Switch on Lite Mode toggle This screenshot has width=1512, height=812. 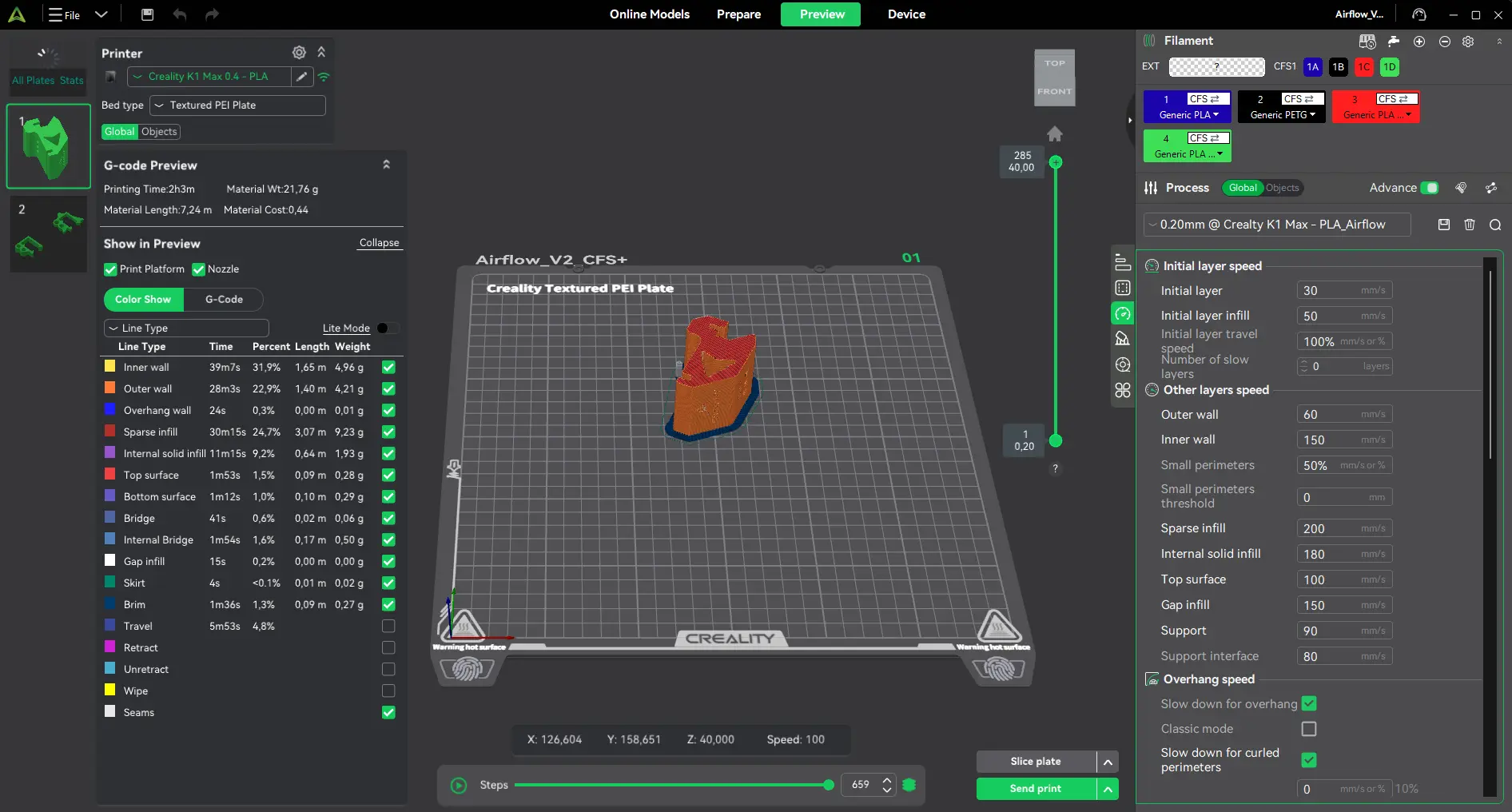388,328
